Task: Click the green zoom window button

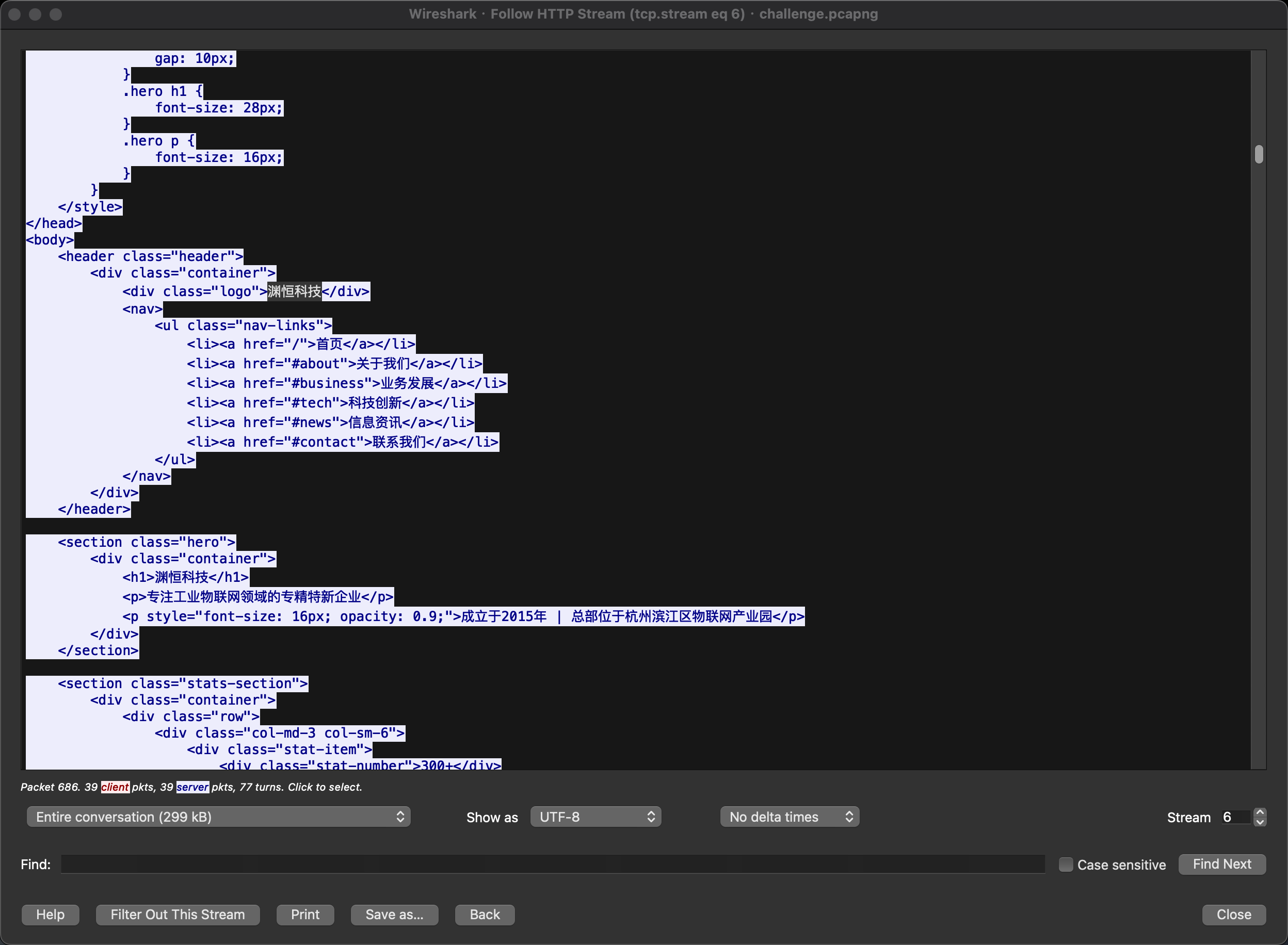Action: [x=56, y=14]
